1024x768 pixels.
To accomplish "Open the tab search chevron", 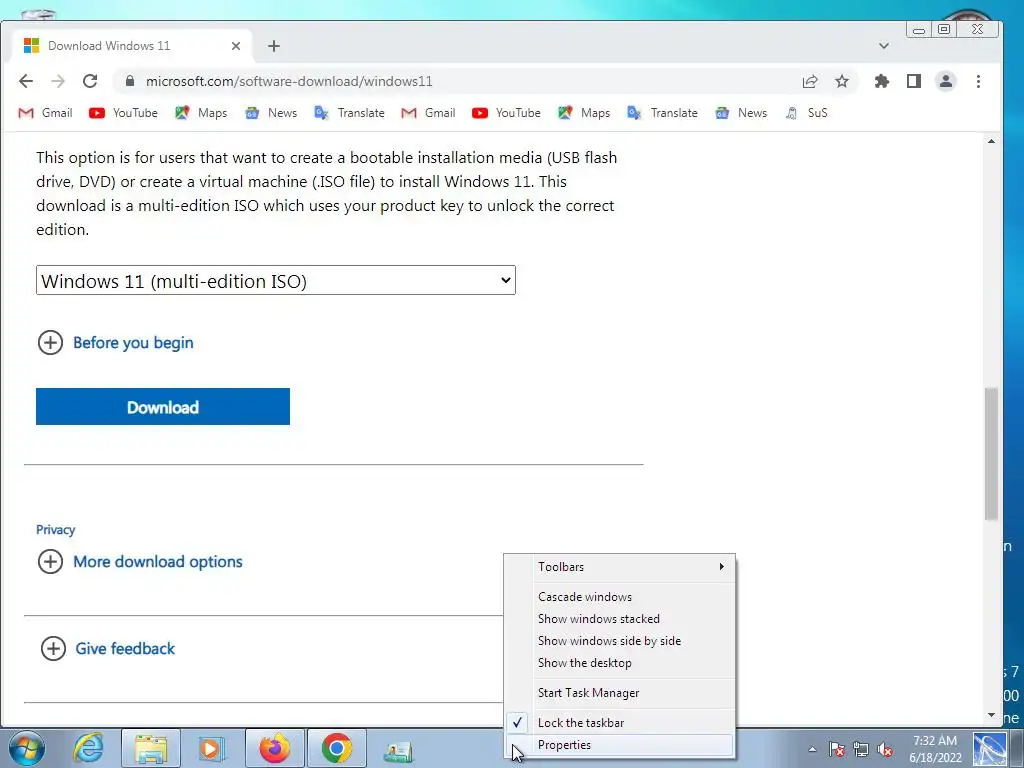I will point(884,46).
